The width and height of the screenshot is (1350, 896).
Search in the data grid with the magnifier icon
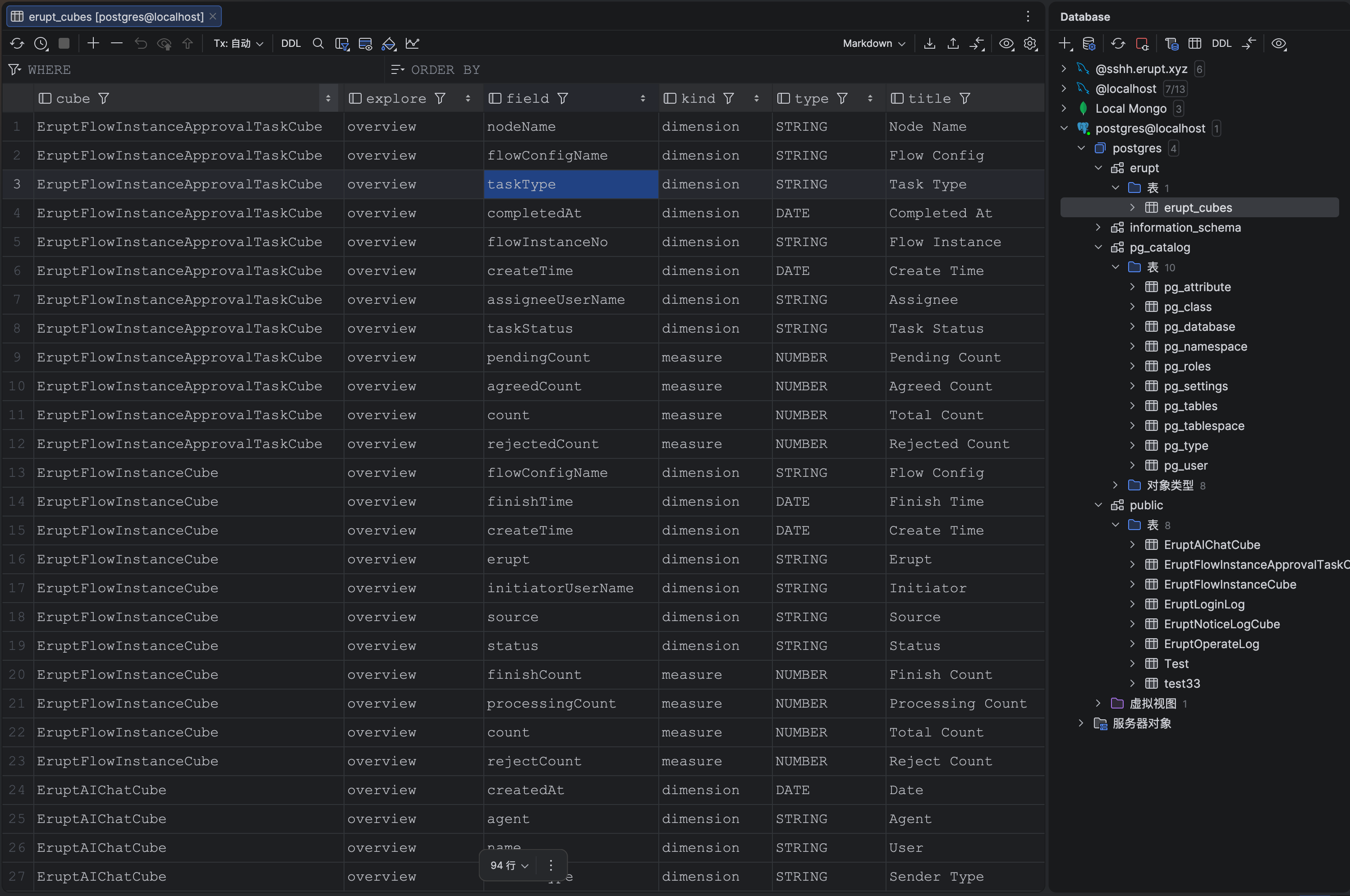[x=318, y=43]
